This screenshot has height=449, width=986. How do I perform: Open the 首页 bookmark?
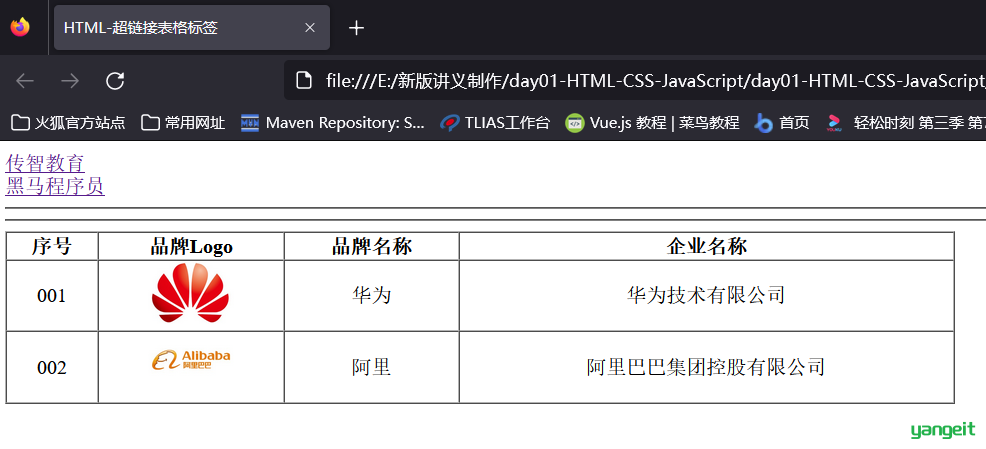782,123
